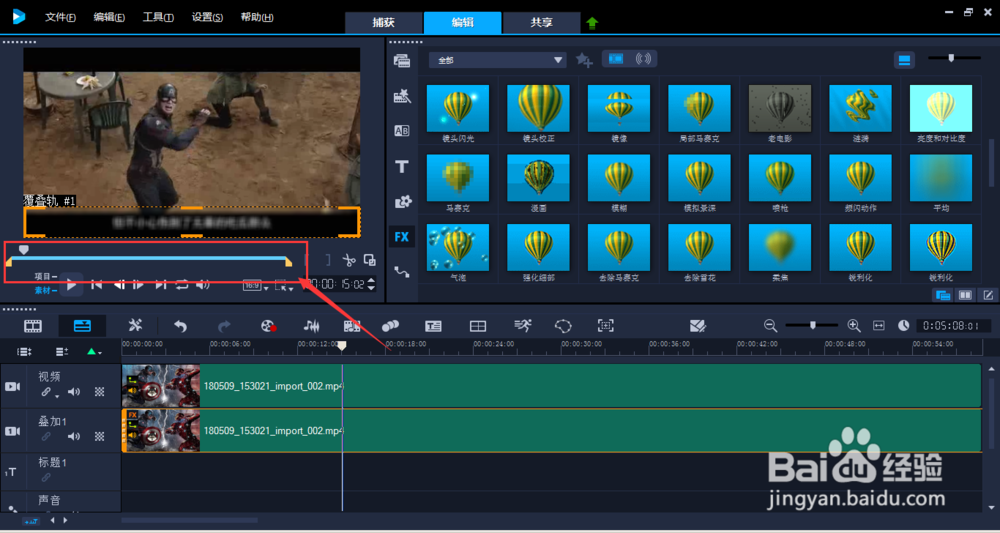Fit project in timeline window

879,326
